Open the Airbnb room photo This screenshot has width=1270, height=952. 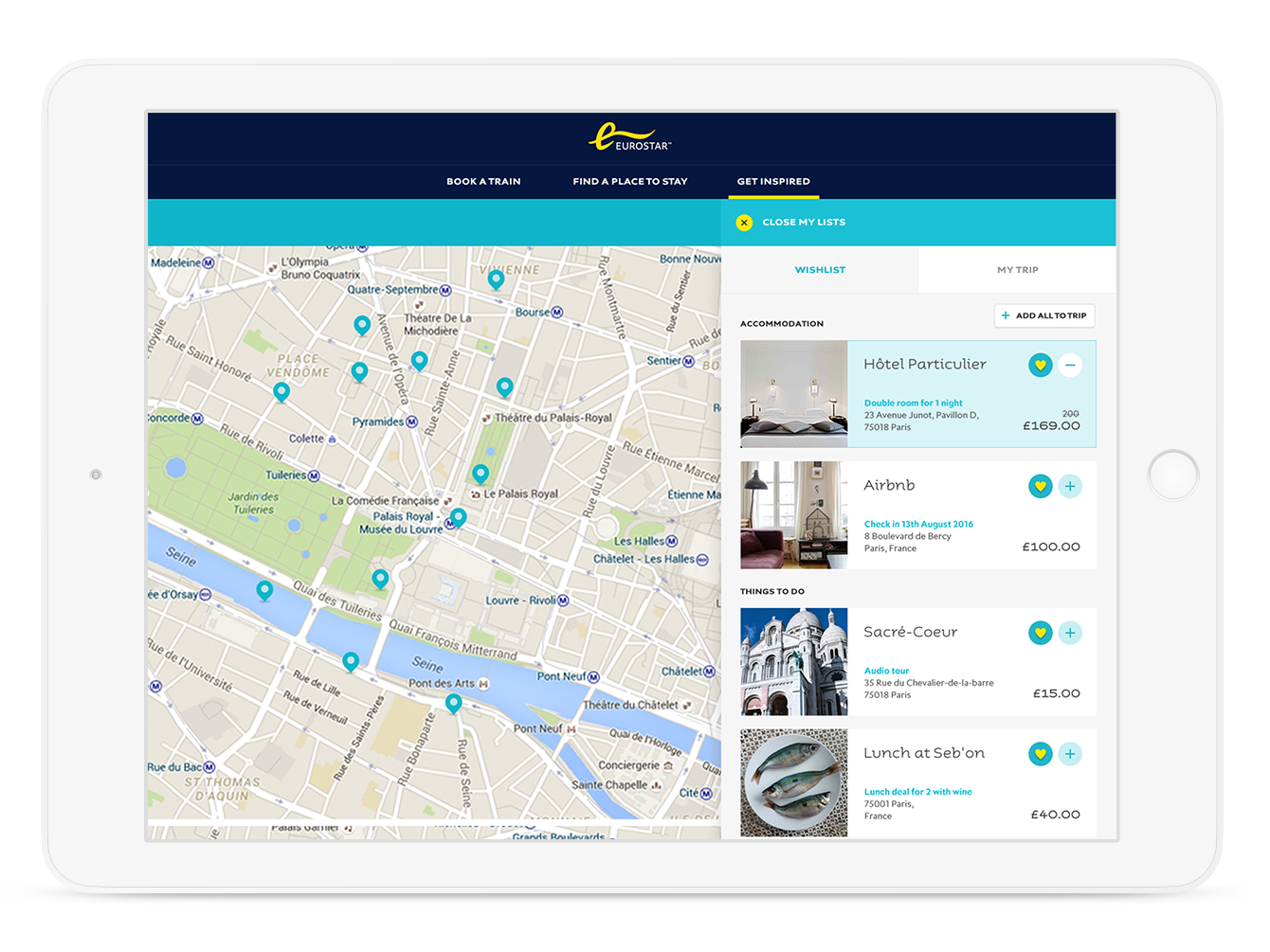click(x=794, y=515)
